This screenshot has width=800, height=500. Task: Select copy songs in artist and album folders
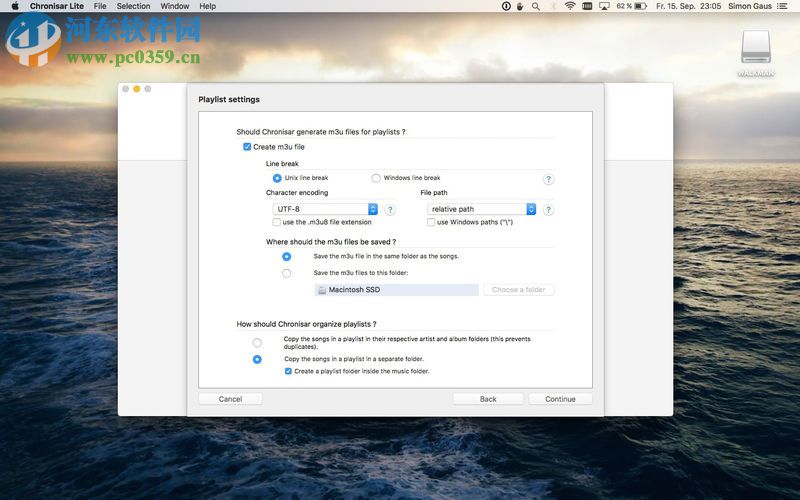(x=257, y=343)
